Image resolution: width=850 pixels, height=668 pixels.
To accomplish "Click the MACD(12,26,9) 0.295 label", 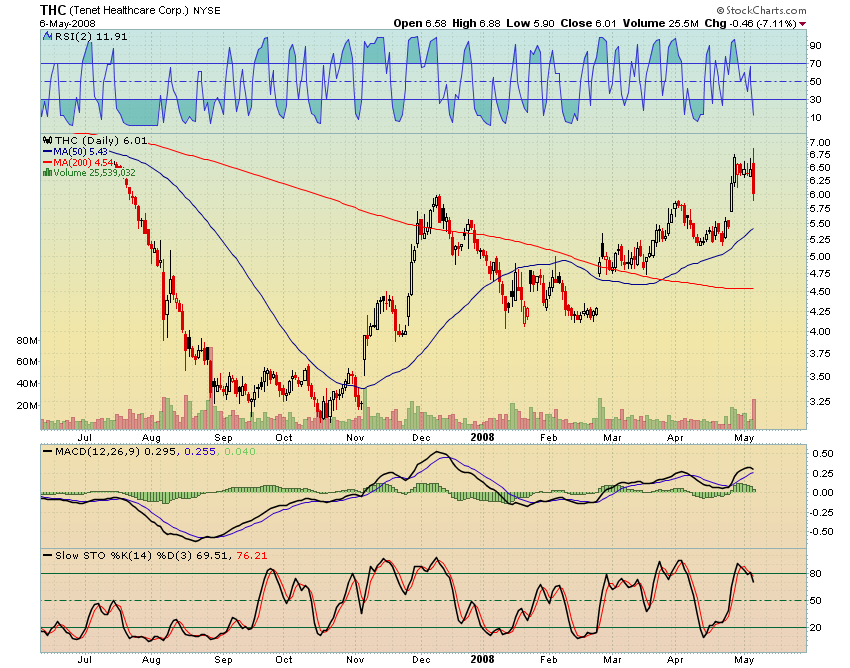I will click(115, 451).
